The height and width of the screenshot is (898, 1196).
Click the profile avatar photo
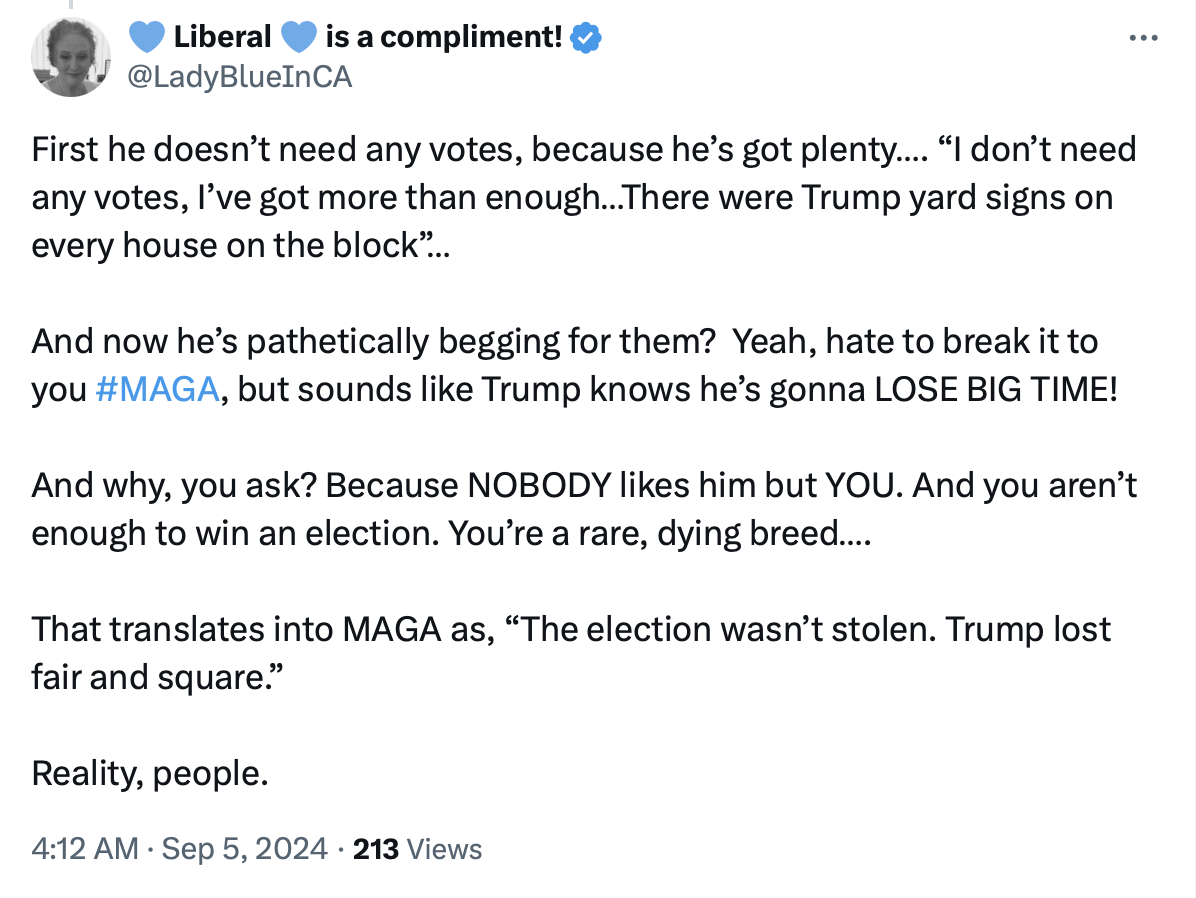click(71, 57)
